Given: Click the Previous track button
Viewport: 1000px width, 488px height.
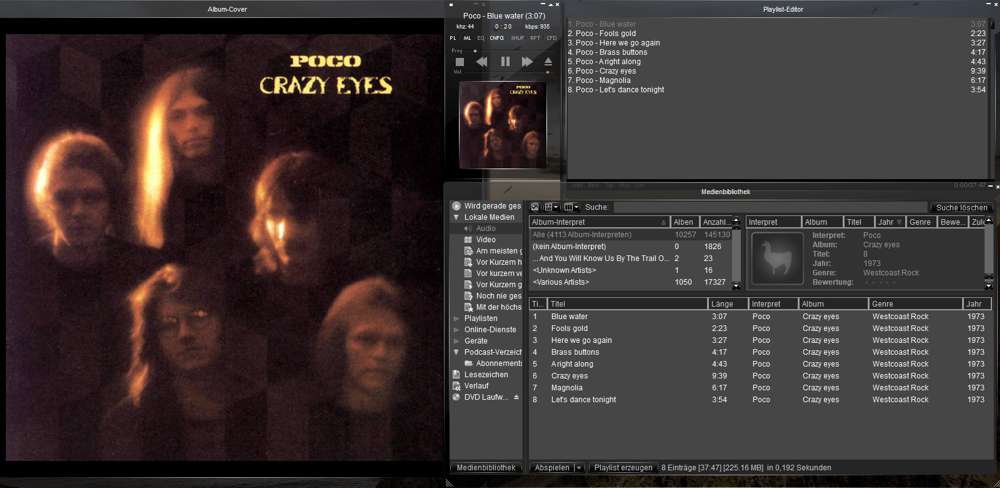Looking at the screenshot, I should 482,62.
